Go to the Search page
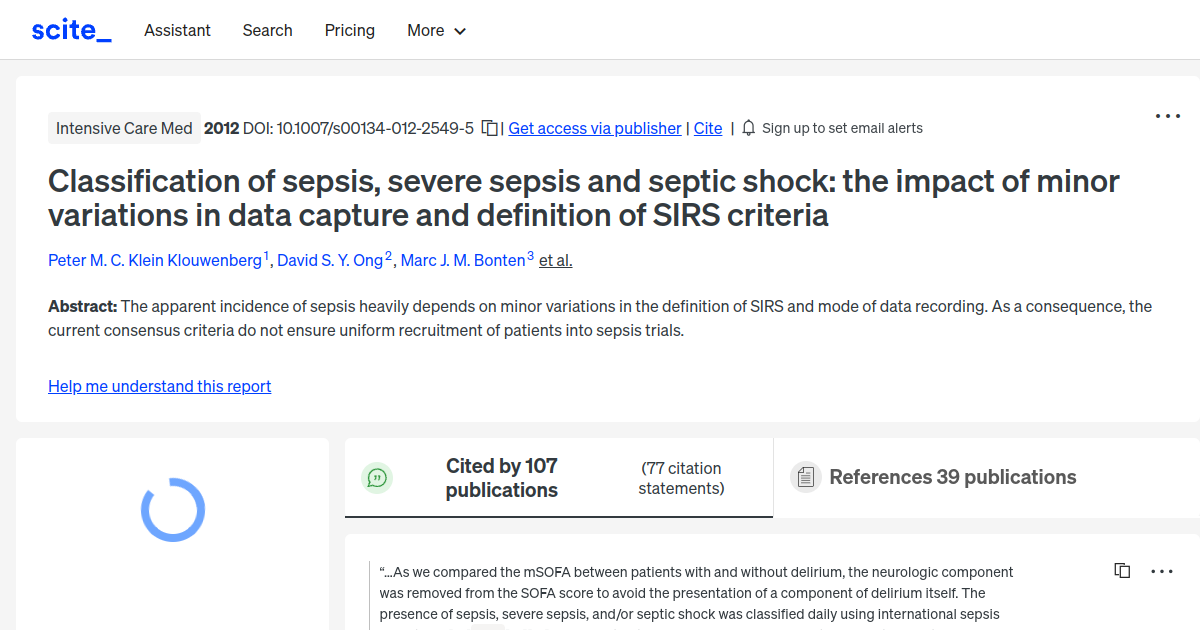 pyautogui.click(x=267, y=30)
